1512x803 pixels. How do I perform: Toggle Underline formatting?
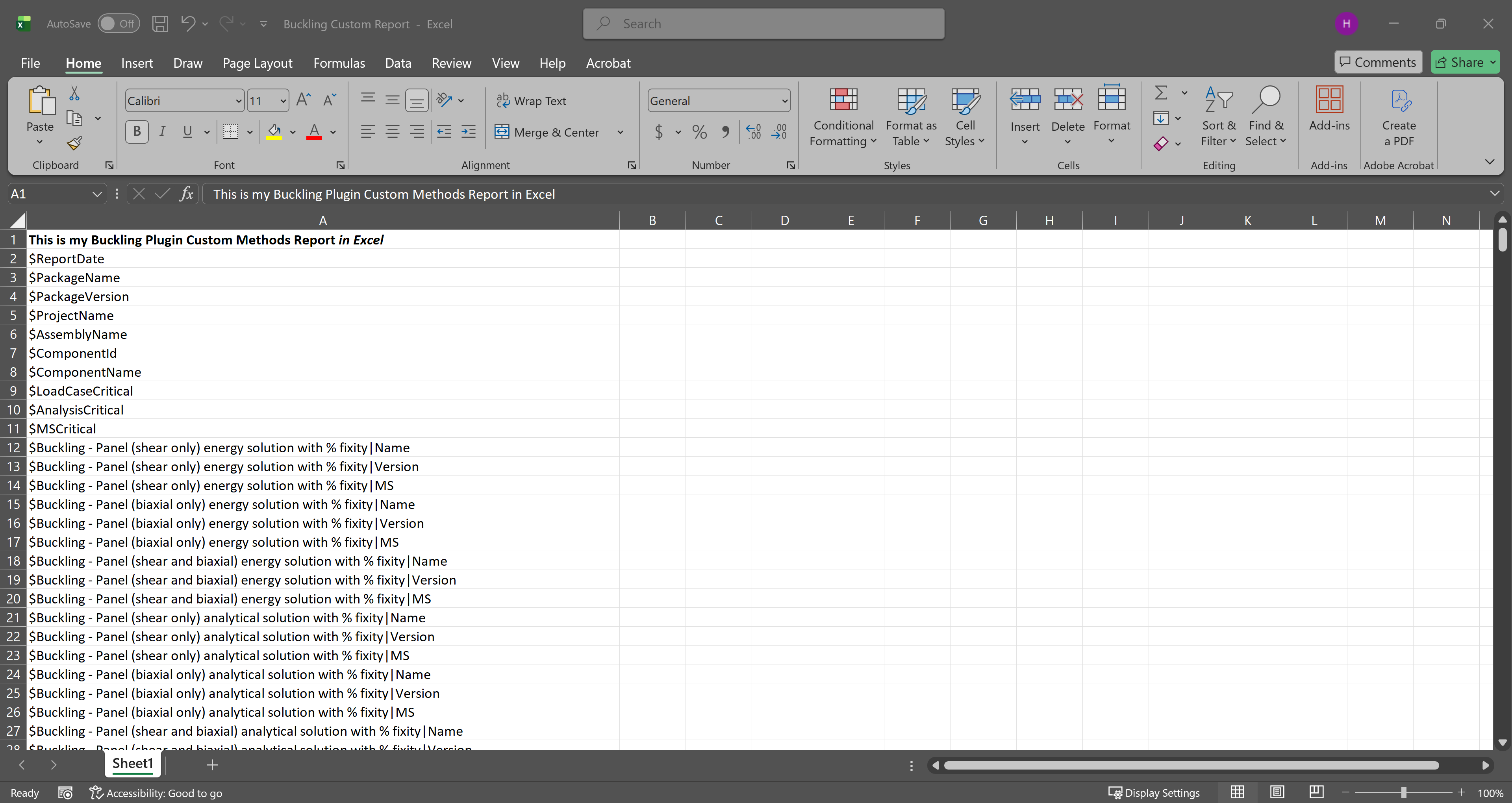click(187, 132)
